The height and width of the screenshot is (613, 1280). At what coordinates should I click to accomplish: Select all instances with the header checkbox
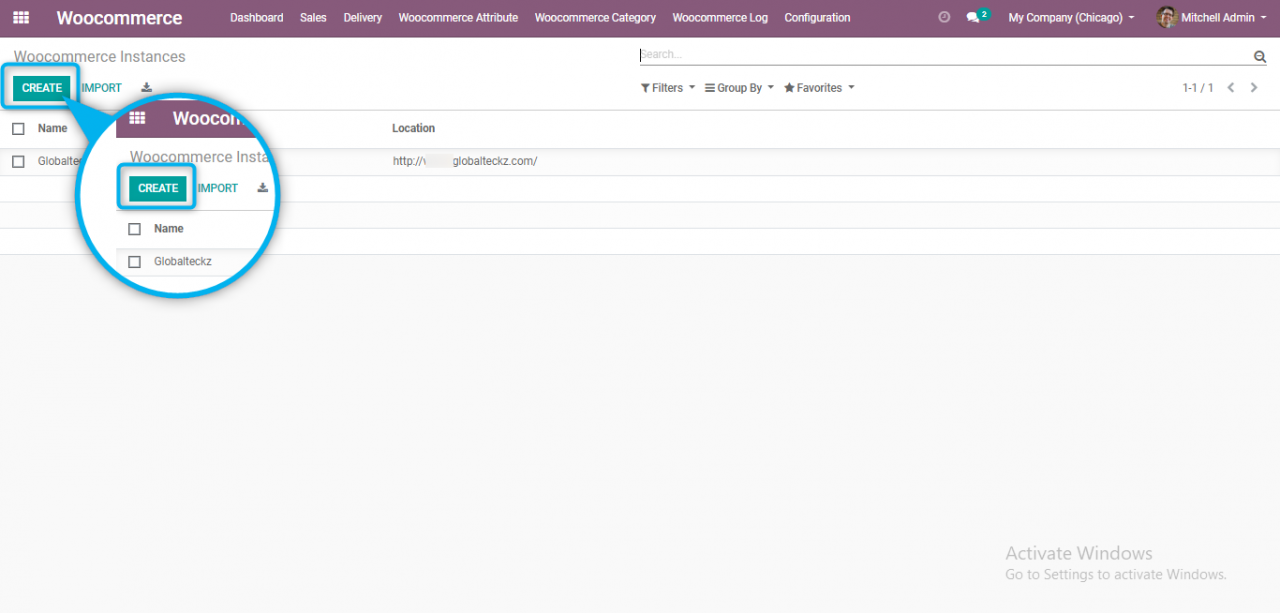(17, 128)
